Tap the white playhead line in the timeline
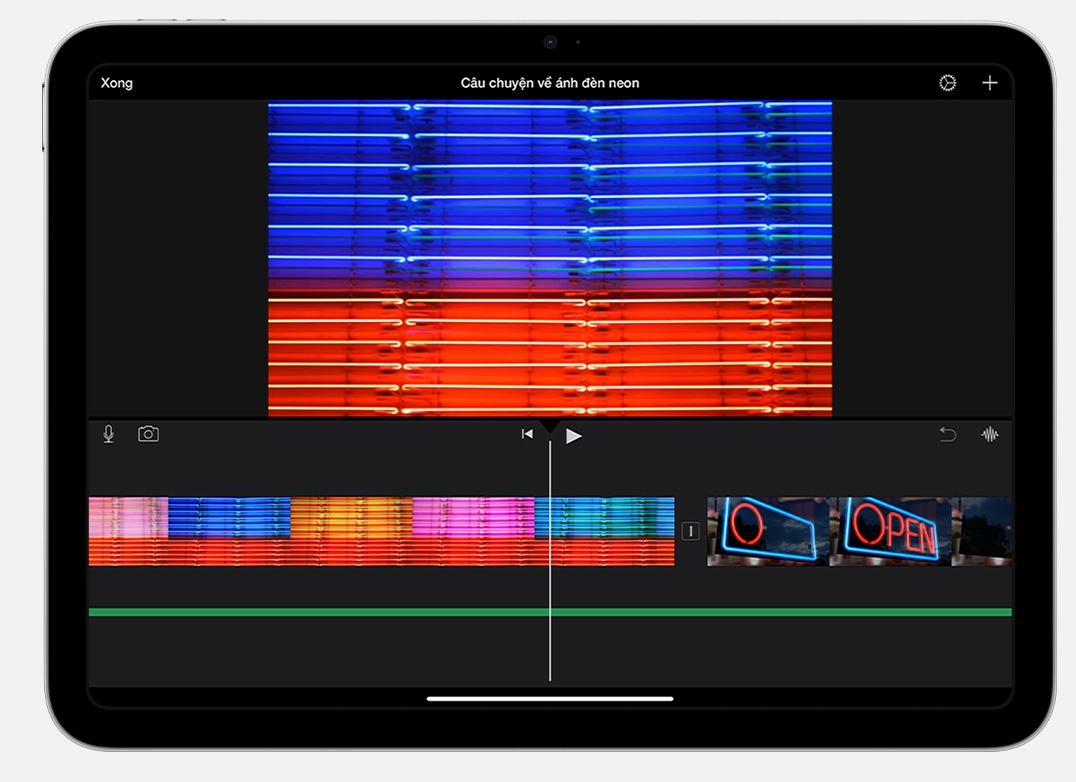1076x782 pixels. pos(550,640)
